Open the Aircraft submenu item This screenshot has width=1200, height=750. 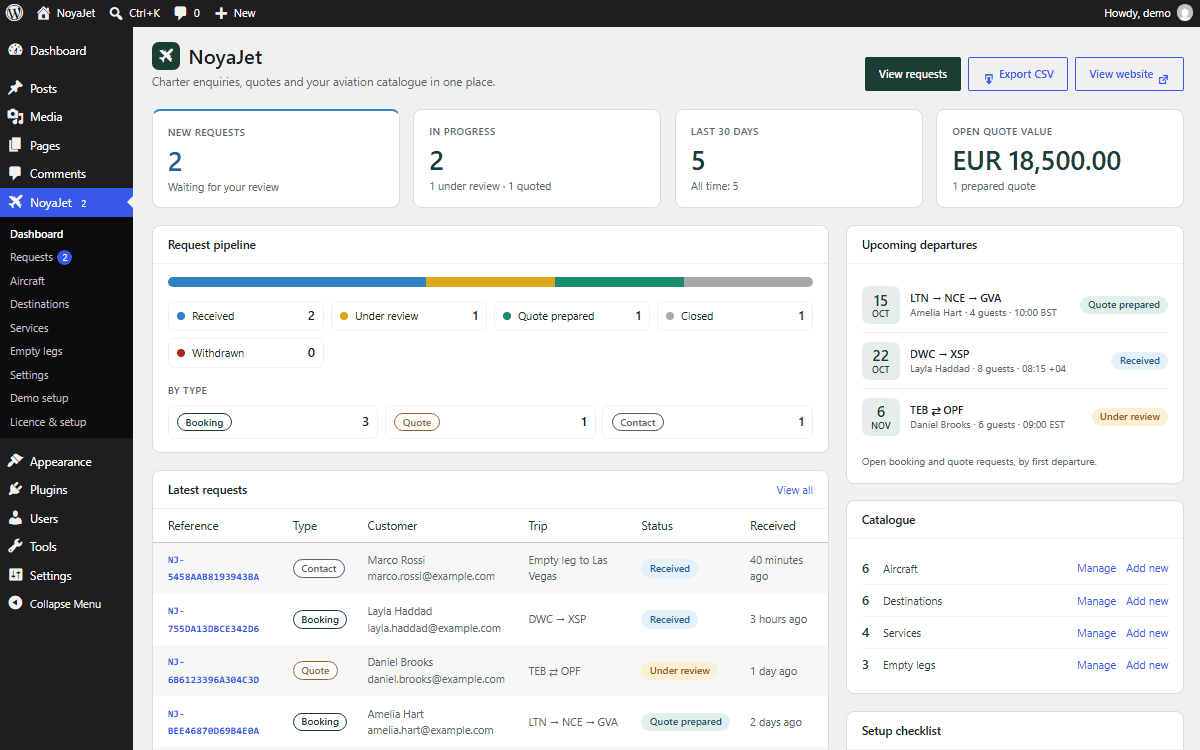[x=28, y=281]
